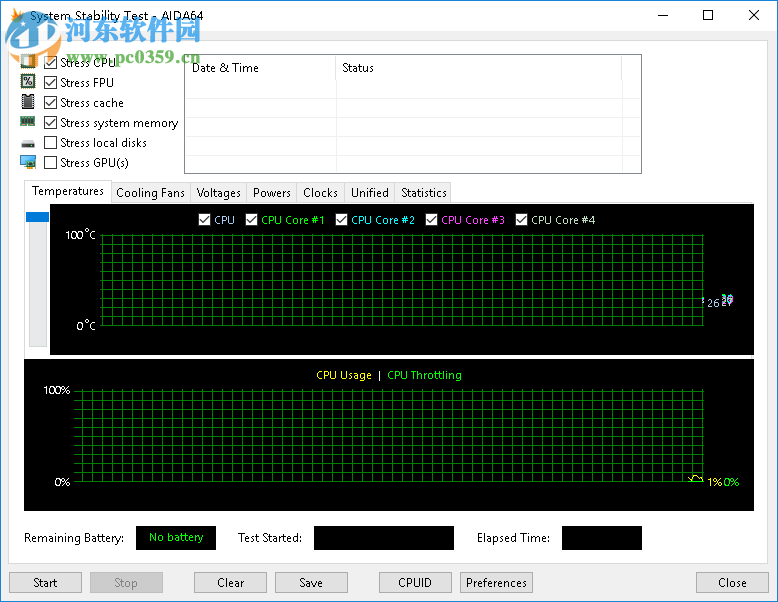Click the local disks drive icon
The image size is (778, 602).
pos(28,143)
